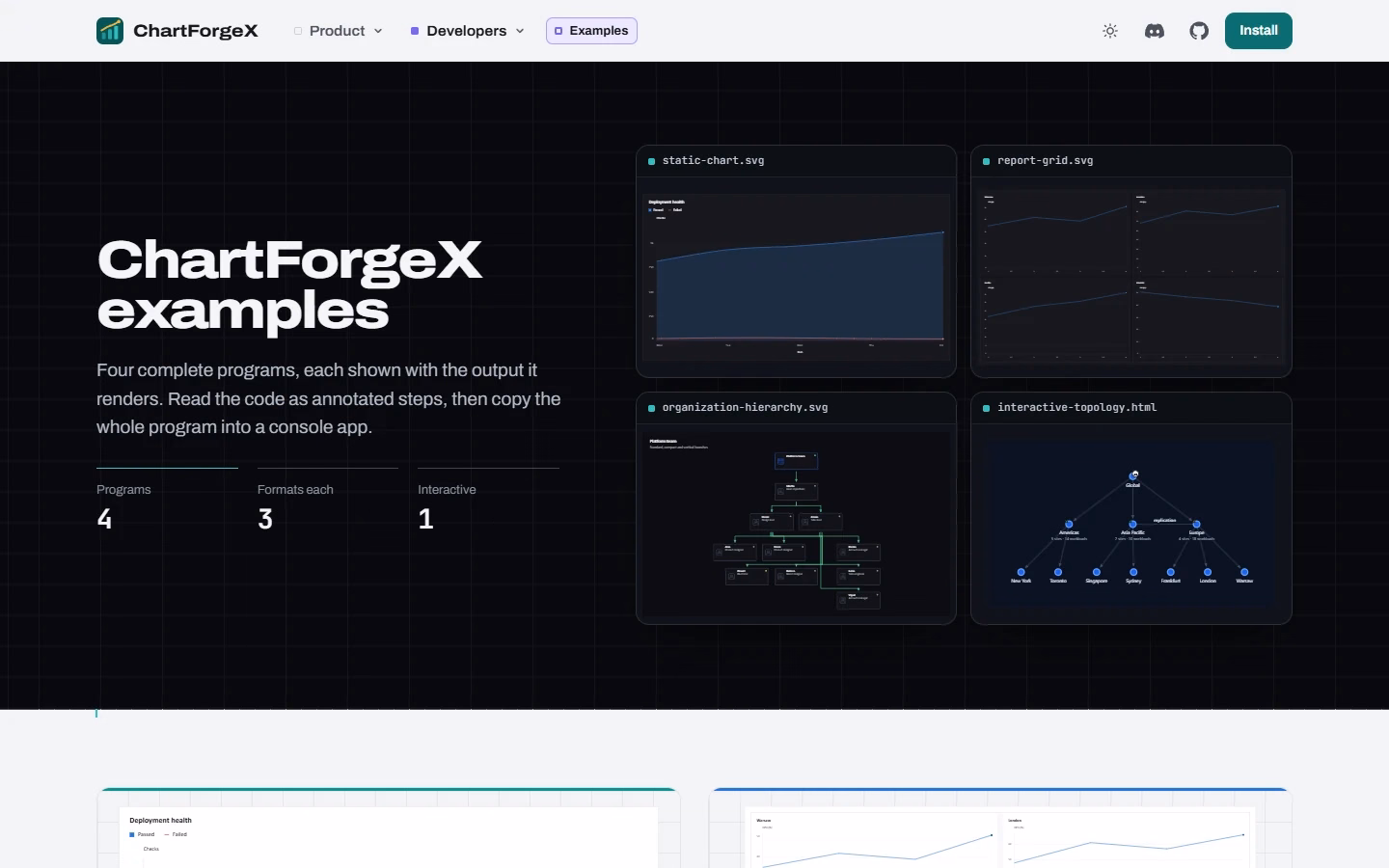Click the hero description paragraph
This screenshot has height=868, width=1389.
[329, 398]
